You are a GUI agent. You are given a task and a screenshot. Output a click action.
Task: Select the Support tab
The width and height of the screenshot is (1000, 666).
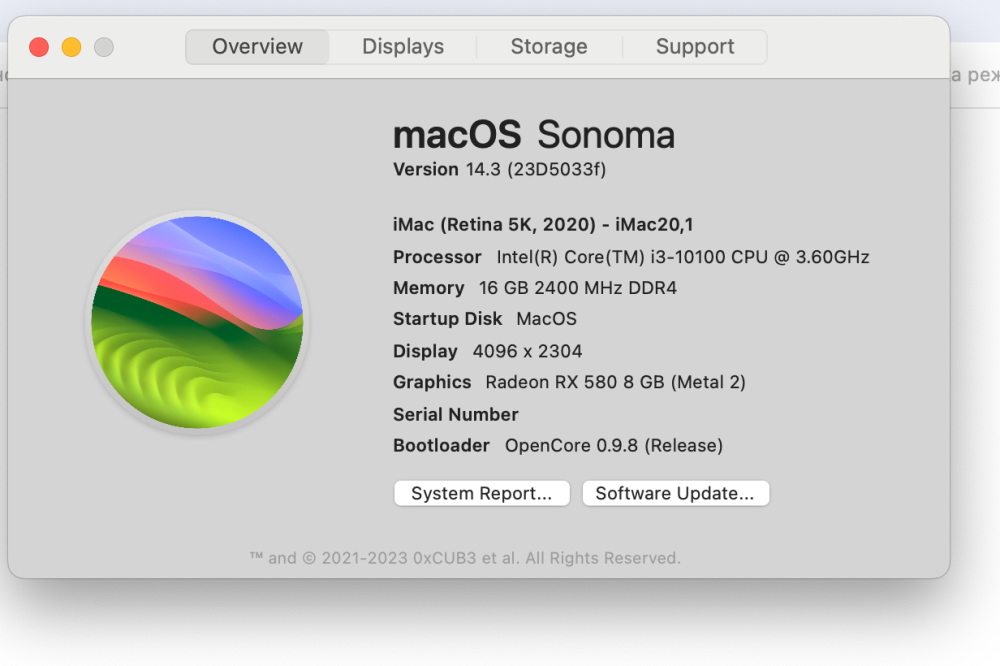695,47
